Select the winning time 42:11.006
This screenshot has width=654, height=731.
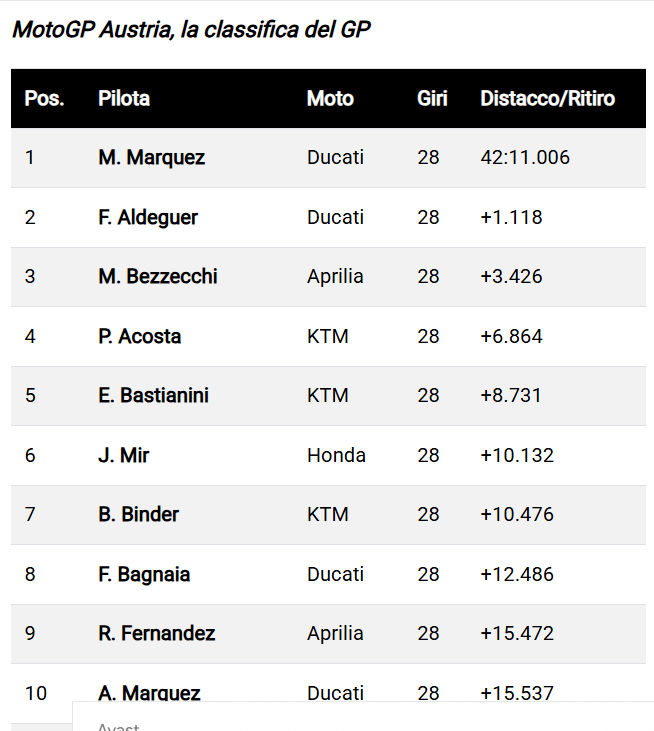525,158
